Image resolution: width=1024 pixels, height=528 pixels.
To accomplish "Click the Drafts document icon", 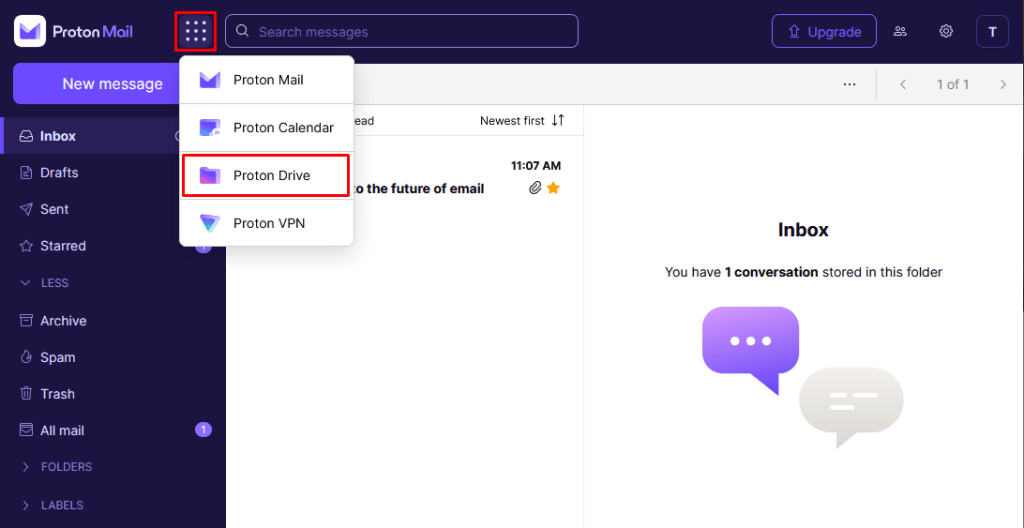I will pos(26,173).
